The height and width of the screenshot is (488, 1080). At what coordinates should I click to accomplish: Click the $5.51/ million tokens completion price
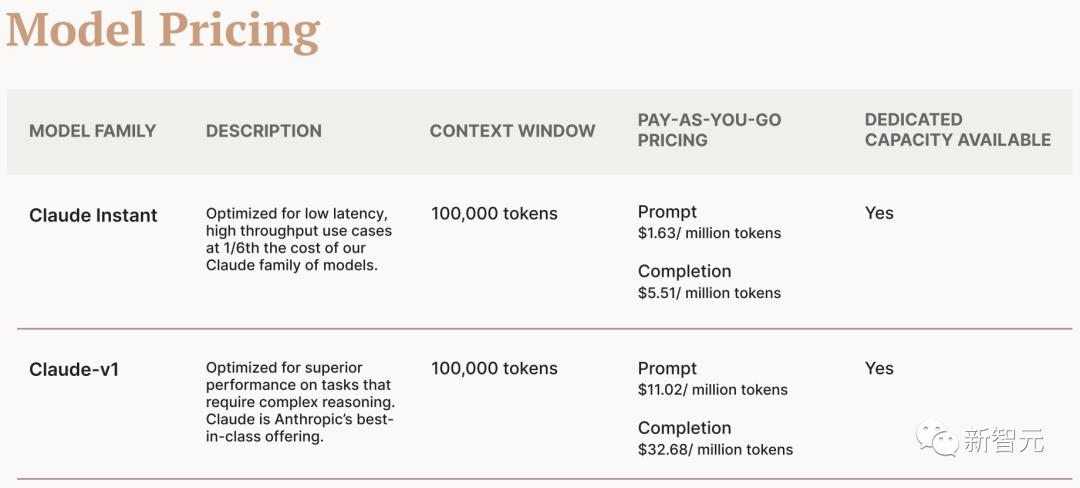pyautogui.click(x=709, y=293)
